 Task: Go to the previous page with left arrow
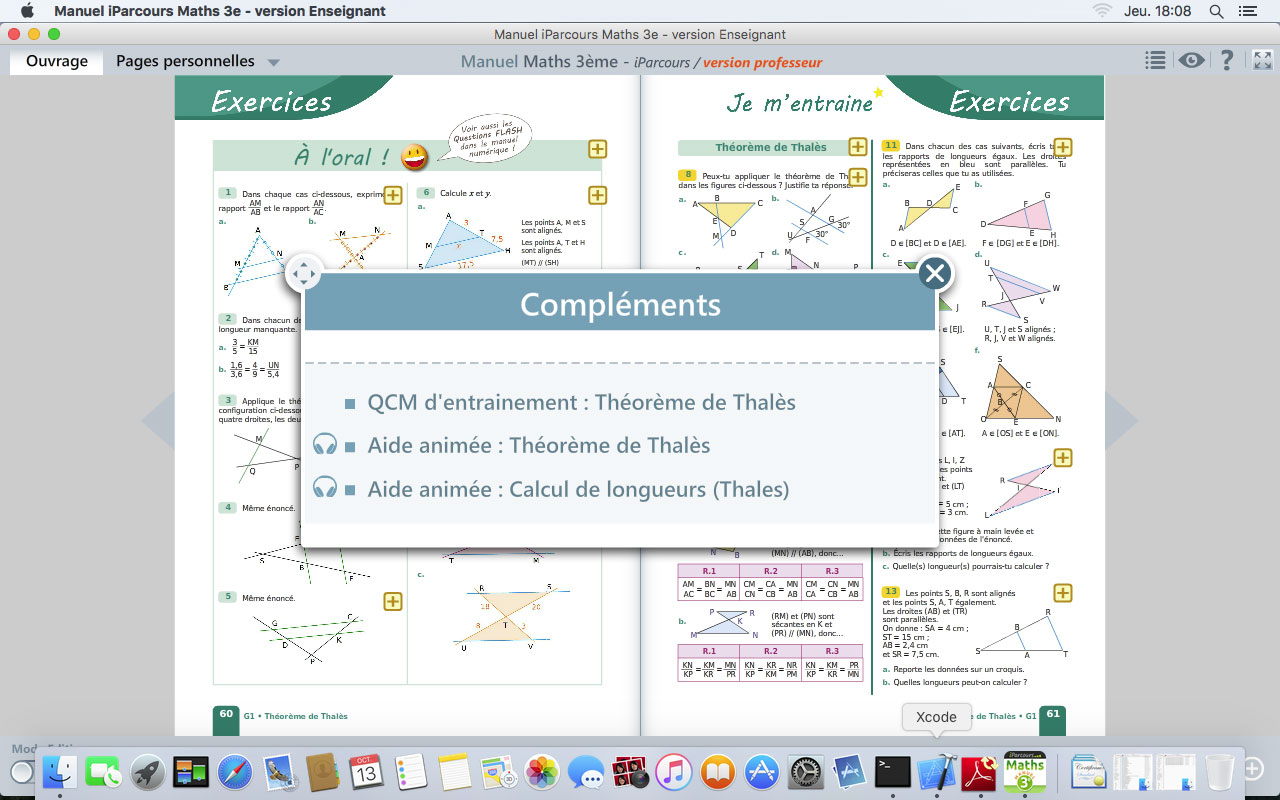click(157, 421)
